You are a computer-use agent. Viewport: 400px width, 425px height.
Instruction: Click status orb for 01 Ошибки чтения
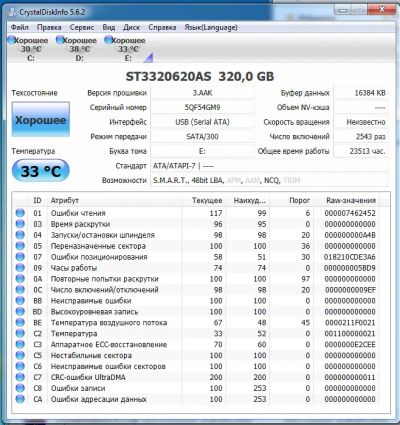coord(20,213)
